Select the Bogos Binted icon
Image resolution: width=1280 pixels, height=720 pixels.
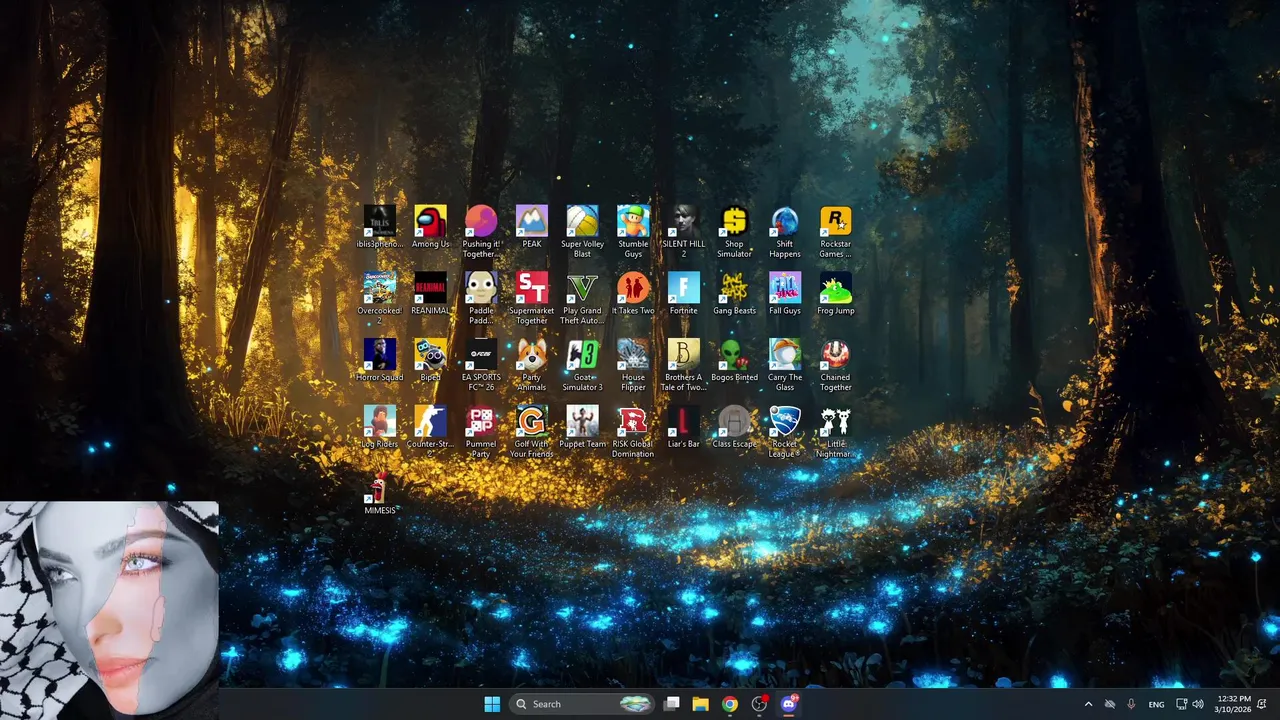[x=734, y=360]
